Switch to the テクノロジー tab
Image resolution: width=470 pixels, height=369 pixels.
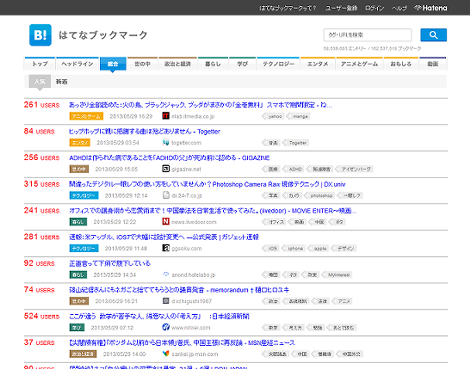[x=278, y=64]
